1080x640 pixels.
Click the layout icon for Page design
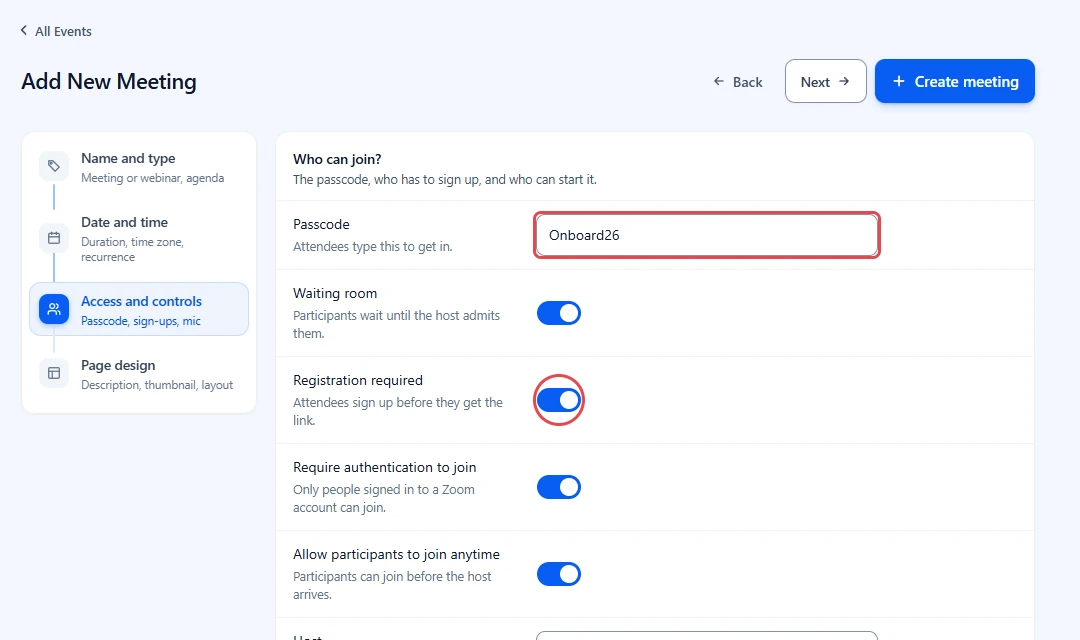(54, 373)
